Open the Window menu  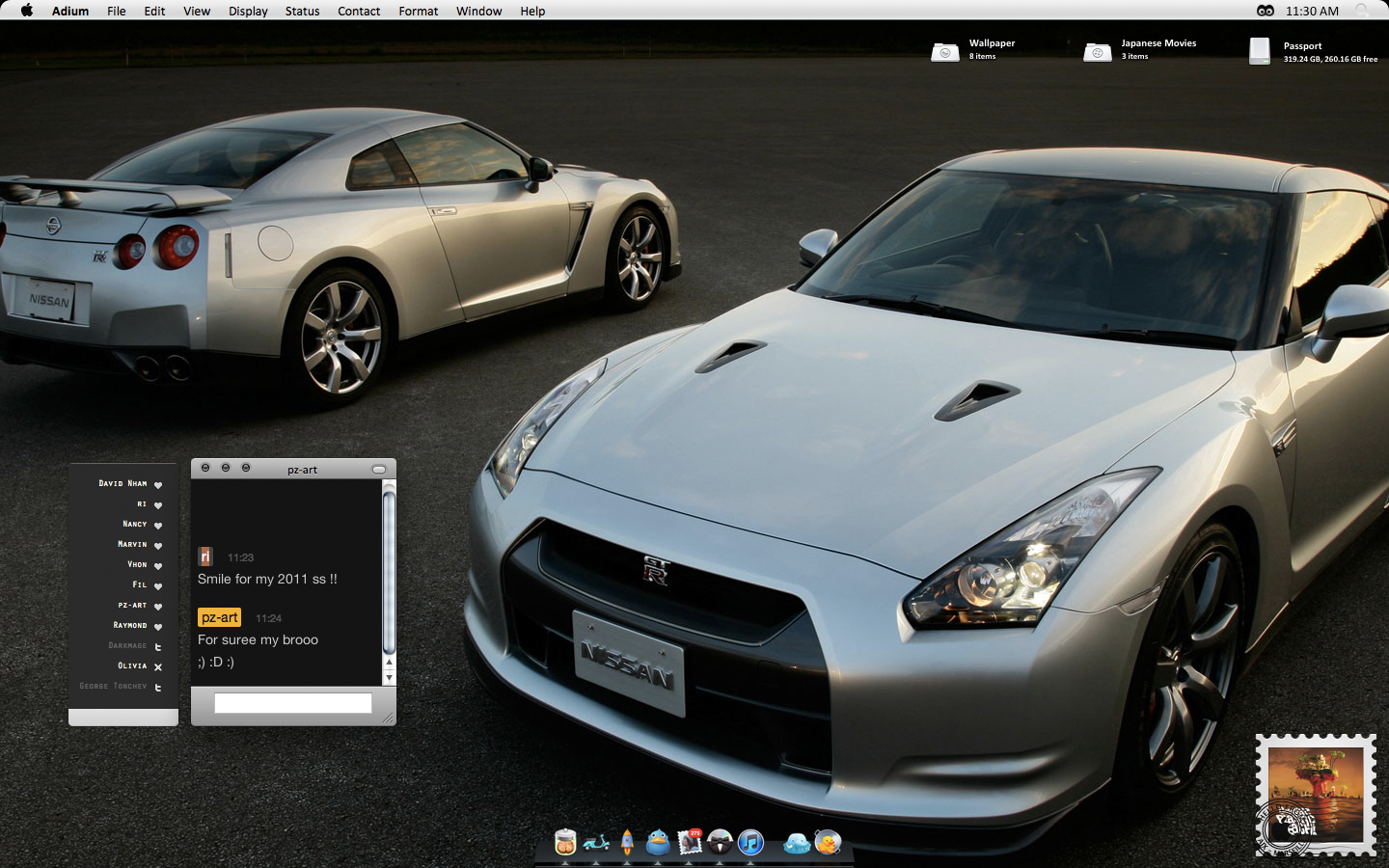[479, 11]
